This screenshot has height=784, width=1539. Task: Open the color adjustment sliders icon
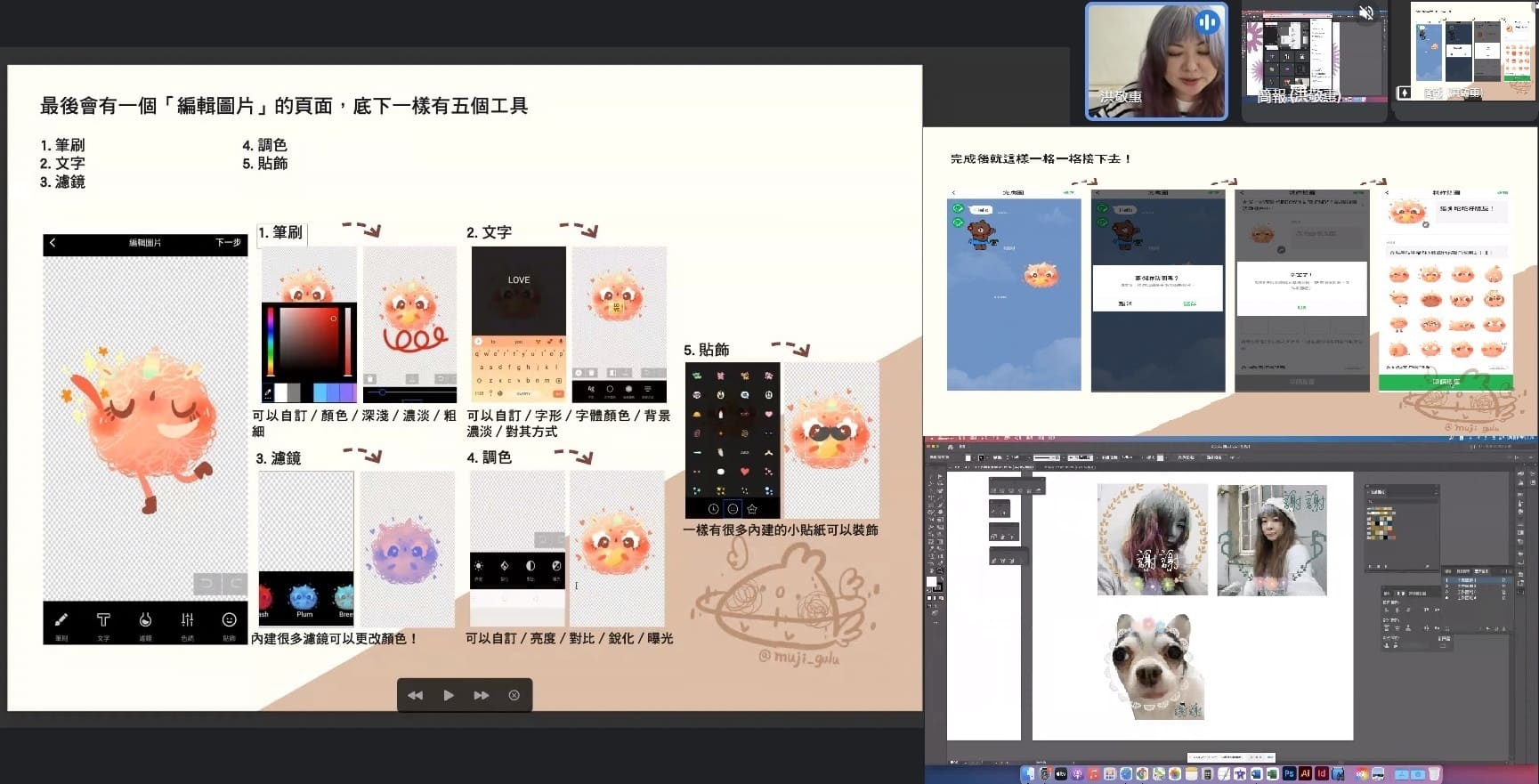[x=187, y=620]
